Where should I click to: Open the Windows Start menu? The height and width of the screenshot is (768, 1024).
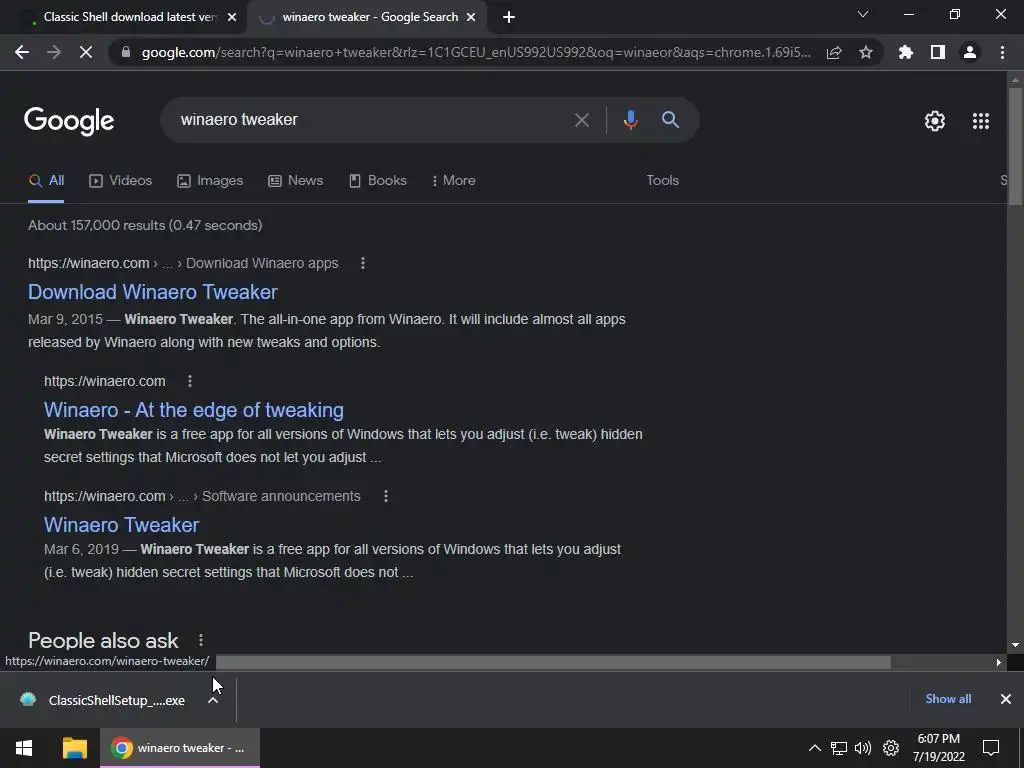[24, 748]
